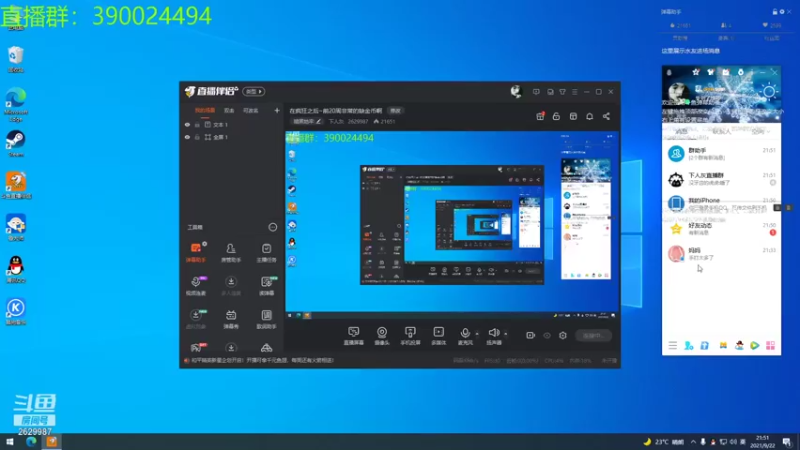
Task: Mute the speaker (扬声器) icon
Action: click(x=493, y=333)
